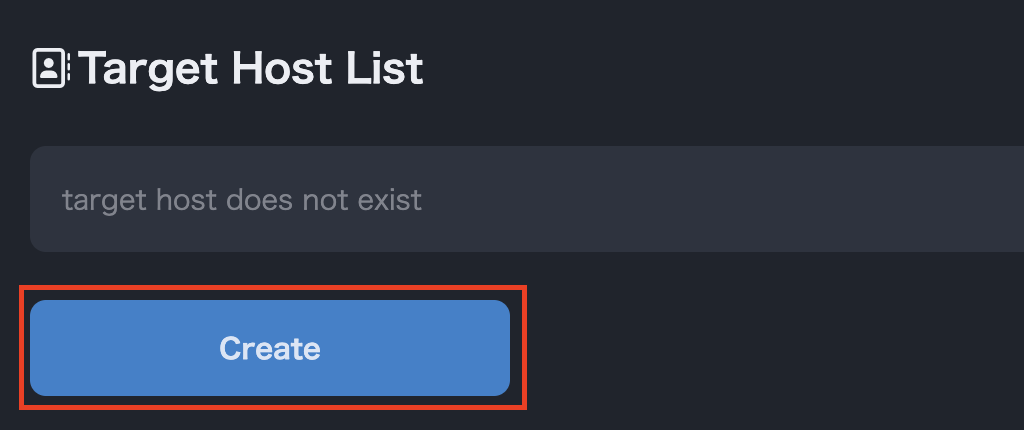
Task: Click the word List in the heading
Action: [390, 68]
